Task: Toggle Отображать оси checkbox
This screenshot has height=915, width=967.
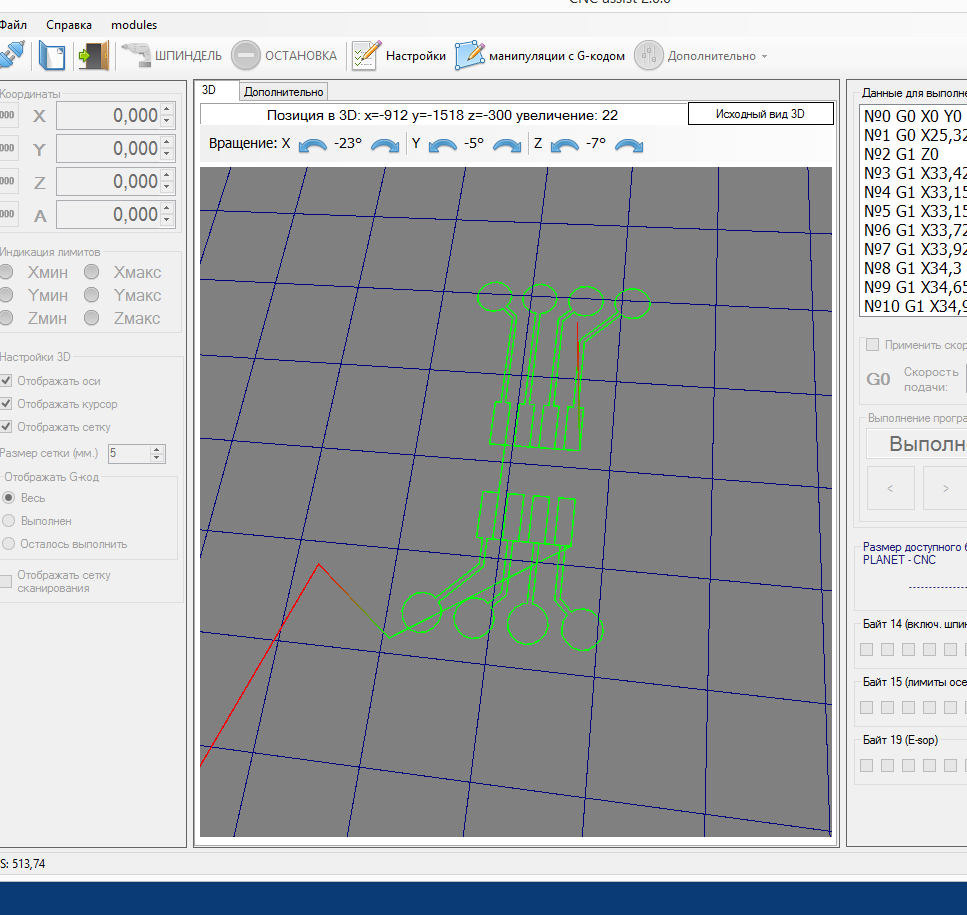Action: point(6,380)
